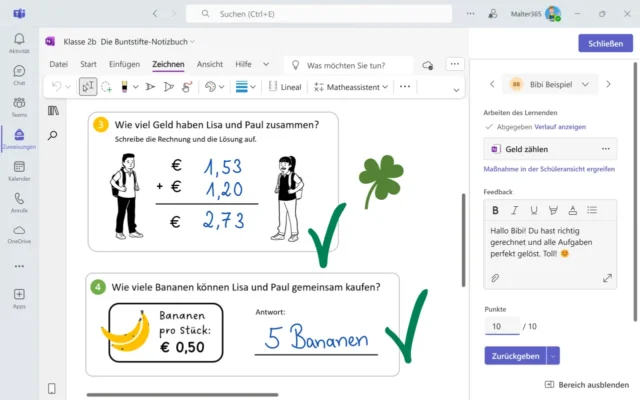Toggle italic formatting in feedback
Image resolution: width=640 pixels, height=400 pixels.
[514, 210]
